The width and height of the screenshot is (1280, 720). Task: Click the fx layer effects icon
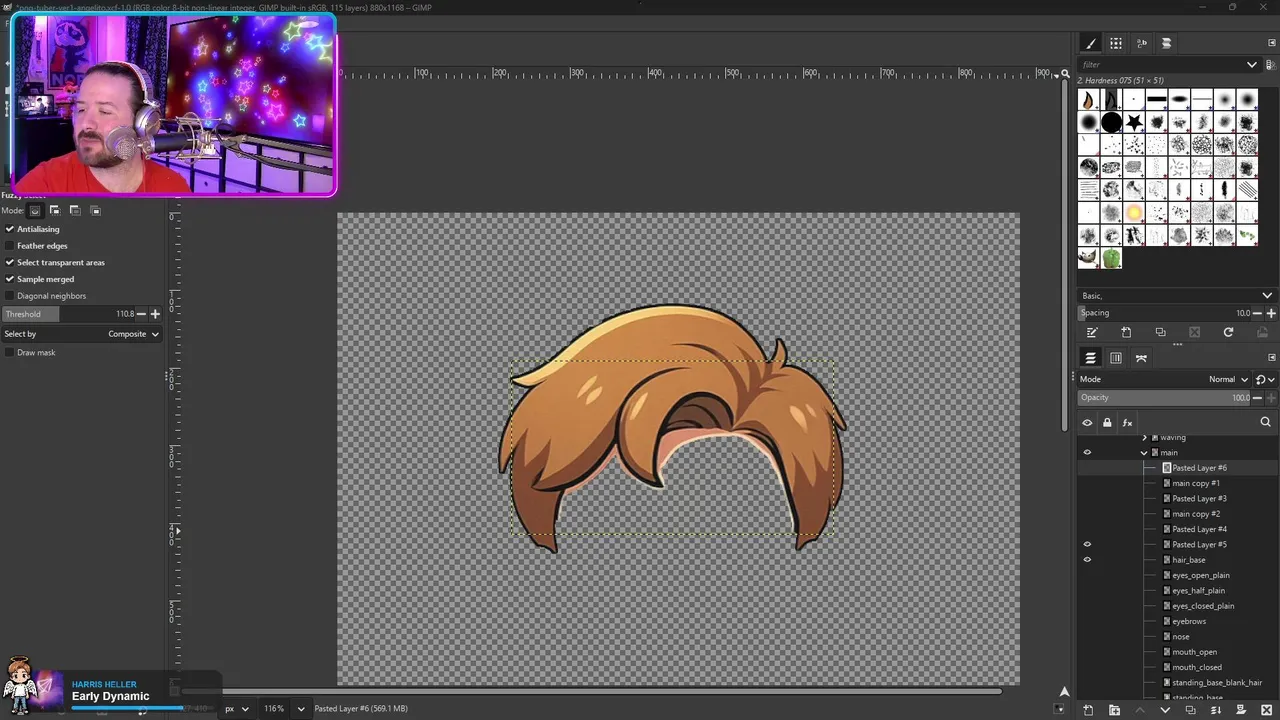point(1127,423)
